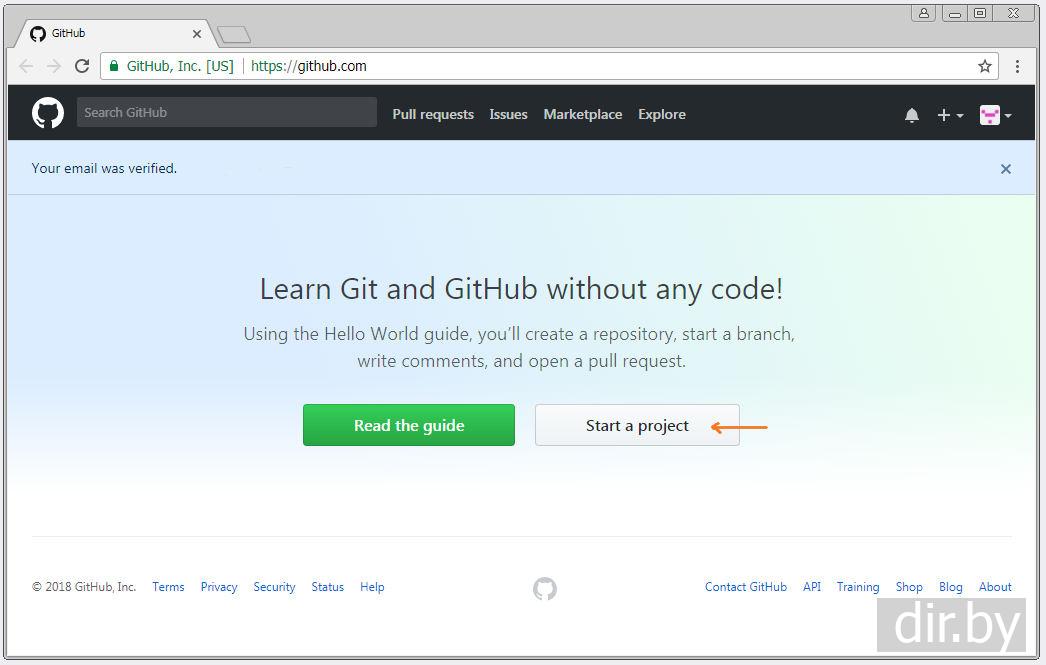
Task: Select the GitHub tab
Action: point(113,33)
